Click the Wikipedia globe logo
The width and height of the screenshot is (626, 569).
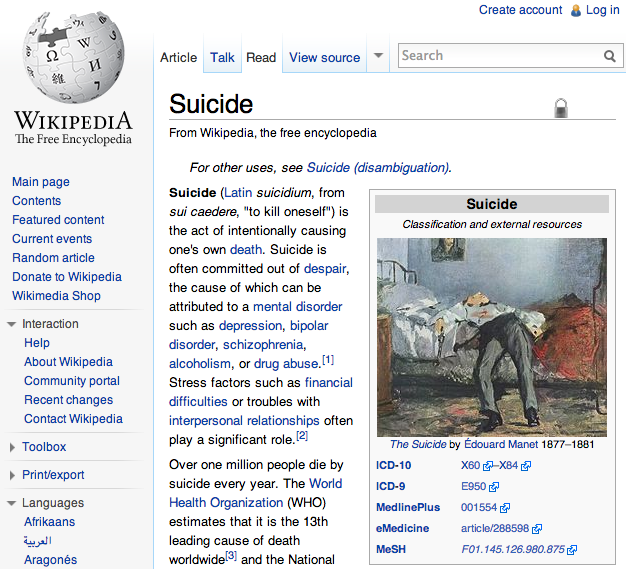73,62
